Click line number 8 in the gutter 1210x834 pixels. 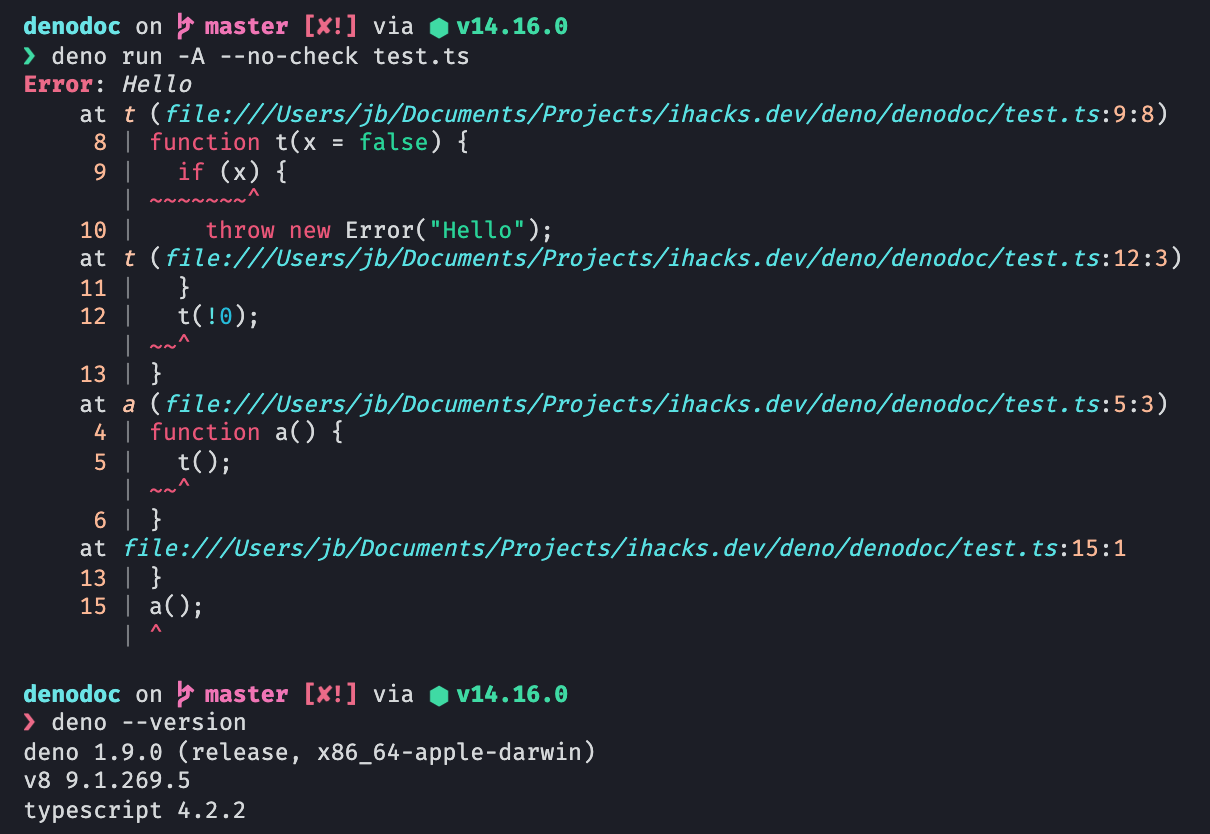100,143
